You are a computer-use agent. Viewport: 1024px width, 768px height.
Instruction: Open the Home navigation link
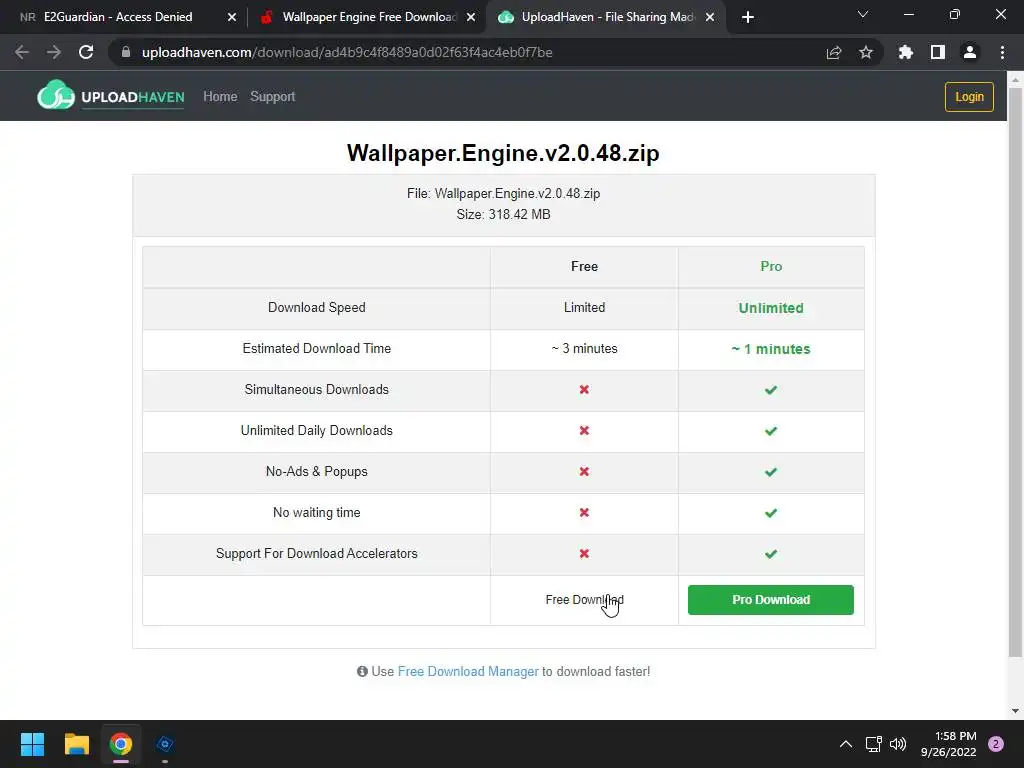(x=220, y=97)
